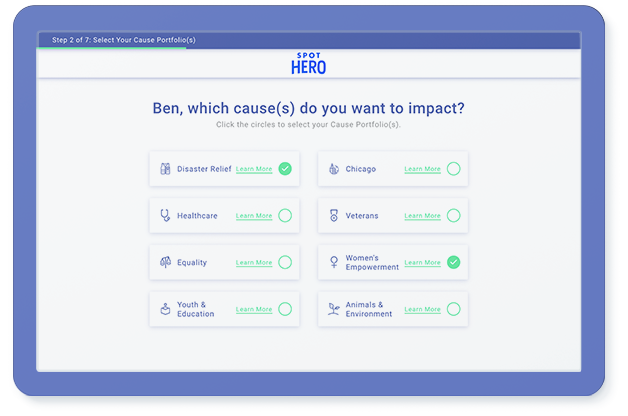The image size is (628, 416).
Task: Click the "Healthcare" label
Action: (x=197, y=216)
